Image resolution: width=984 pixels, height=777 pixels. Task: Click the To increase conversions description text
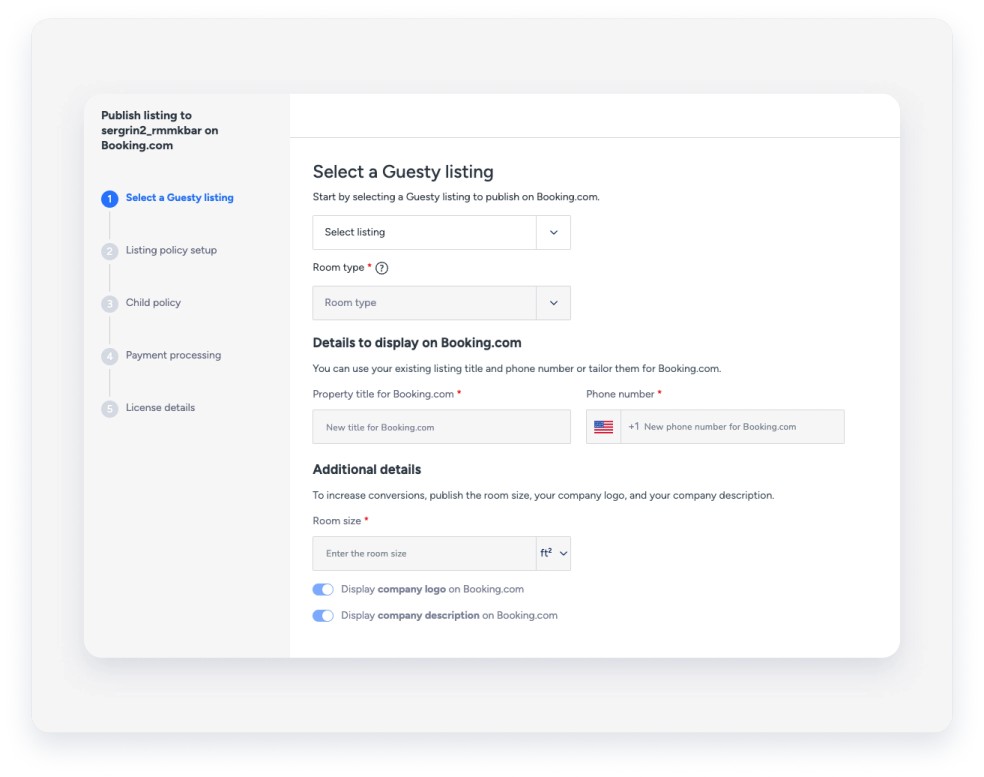click(x=543, y=495)
